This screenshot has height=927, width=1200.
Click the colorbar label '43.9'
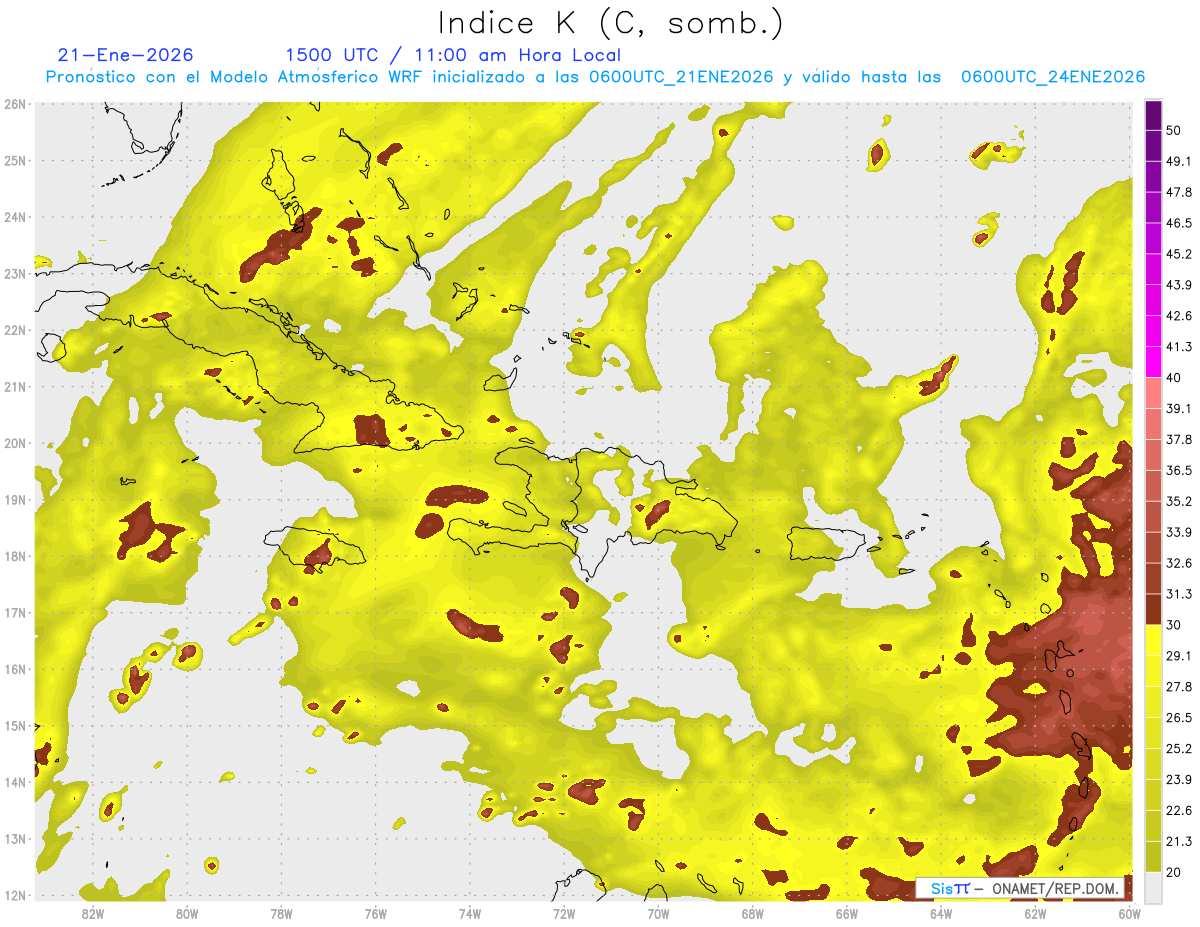1178,285
